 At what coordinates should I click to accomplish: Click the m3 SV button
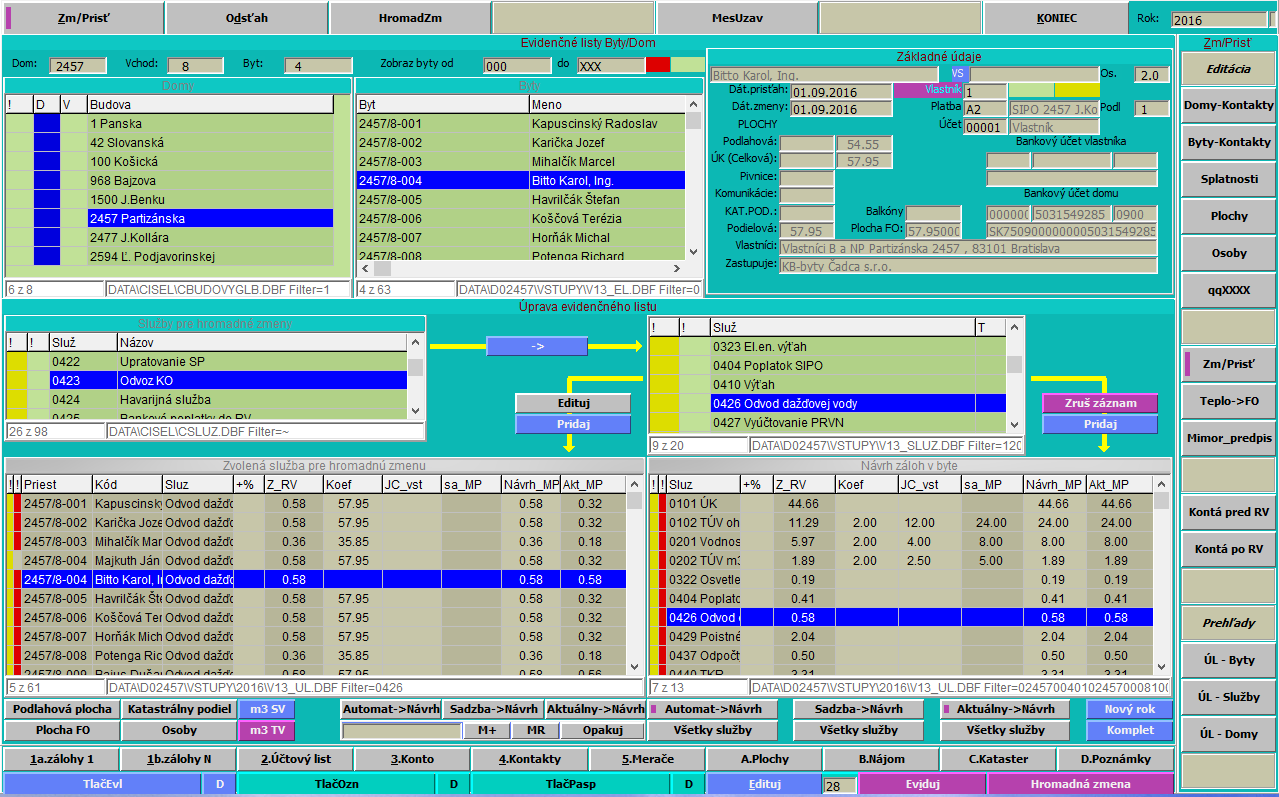(x=266, y=709)
